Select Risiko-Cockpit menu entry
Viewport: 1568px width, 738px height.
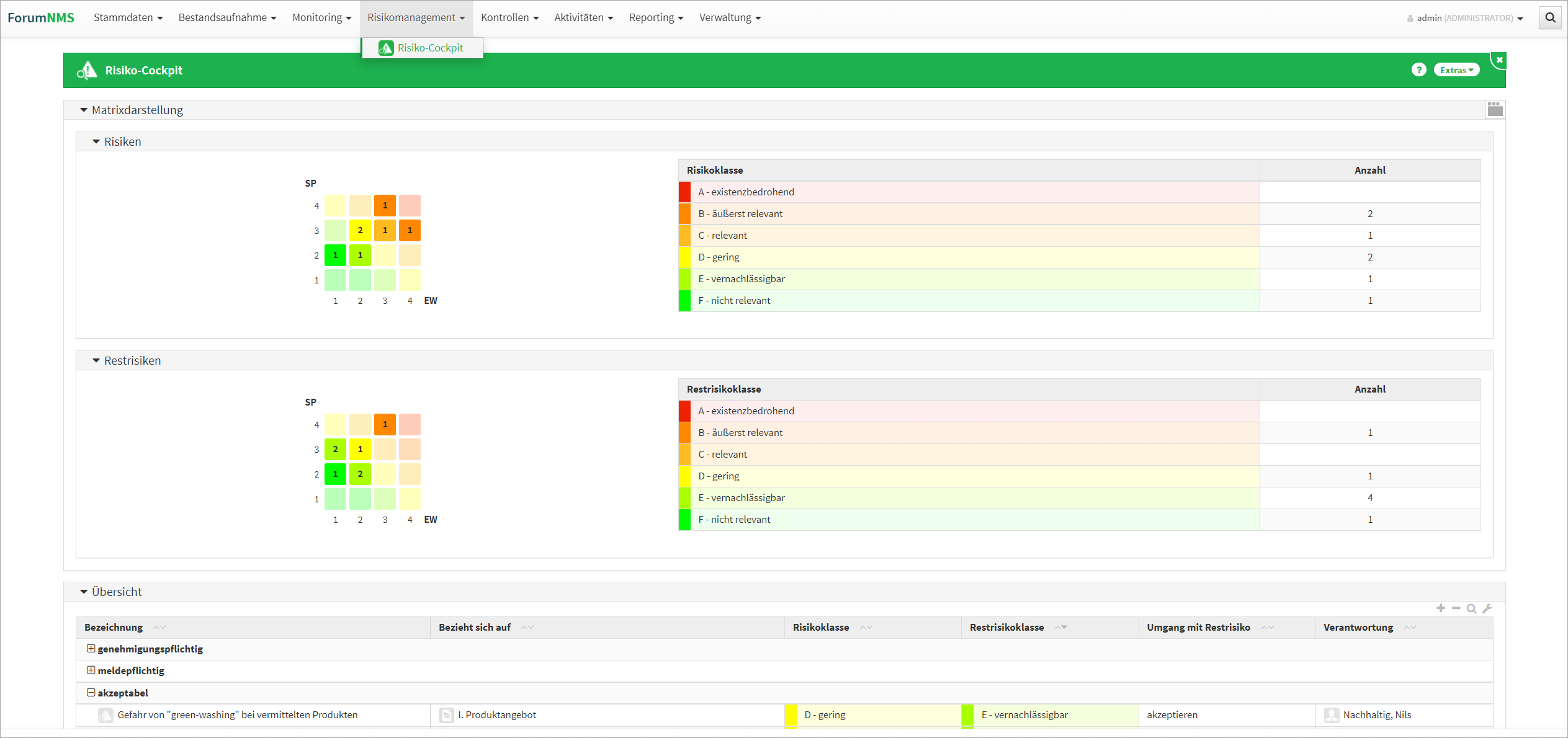click(429, 48)
